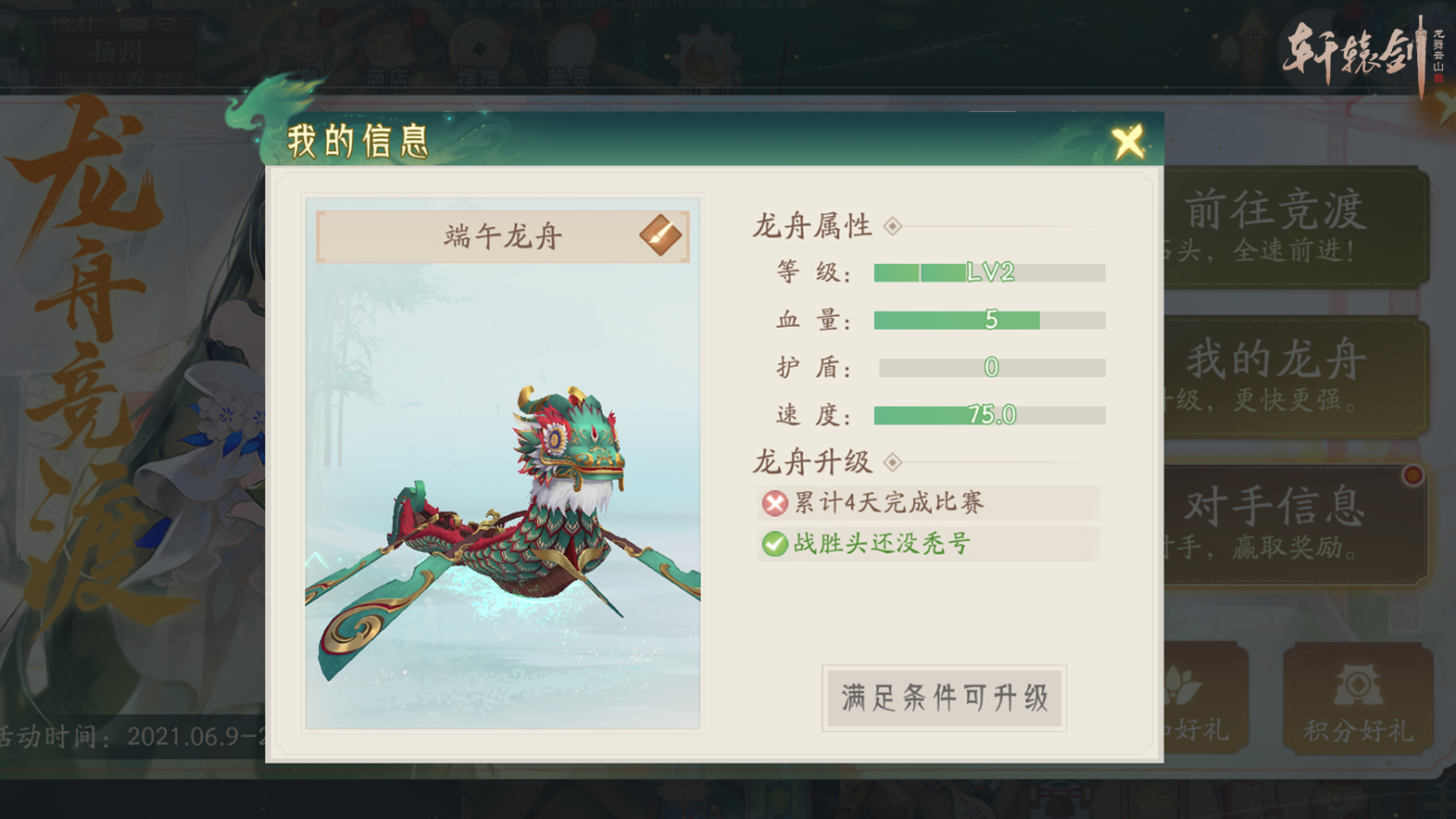The image size is (1456, 819).
Task: Click the red X mark for 累计4天完成比赛
Action: click(774, 503)
